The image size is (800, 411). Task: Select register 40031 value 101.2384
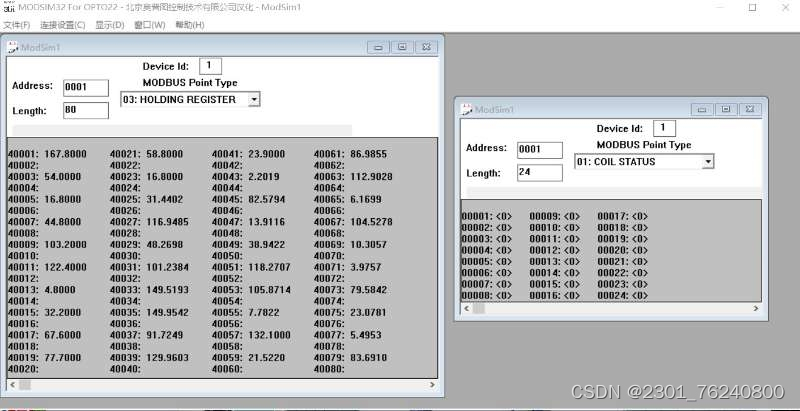(x=167, y=267)
